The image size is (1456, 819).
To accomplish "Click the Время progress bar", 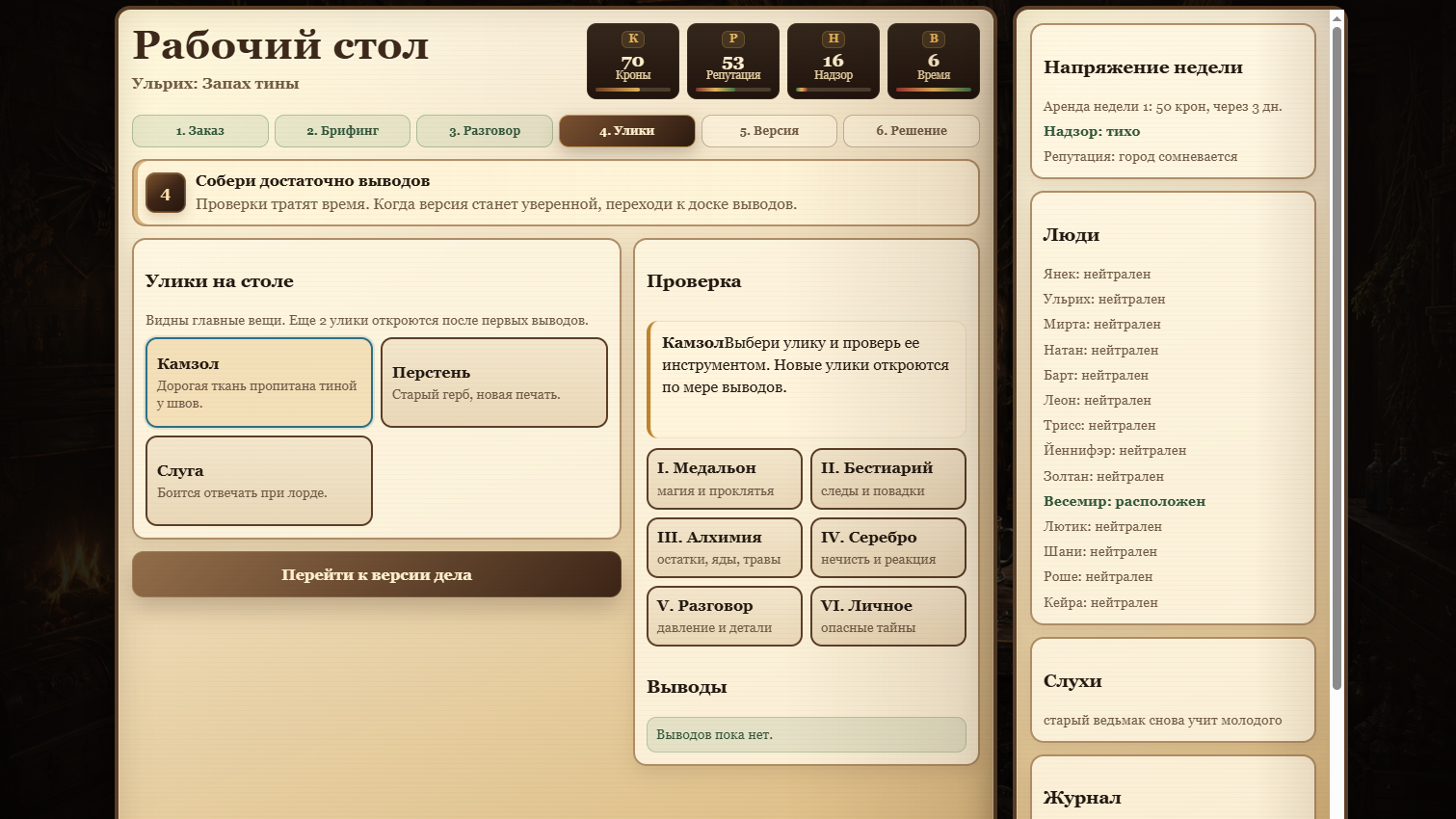I will 934,90.
